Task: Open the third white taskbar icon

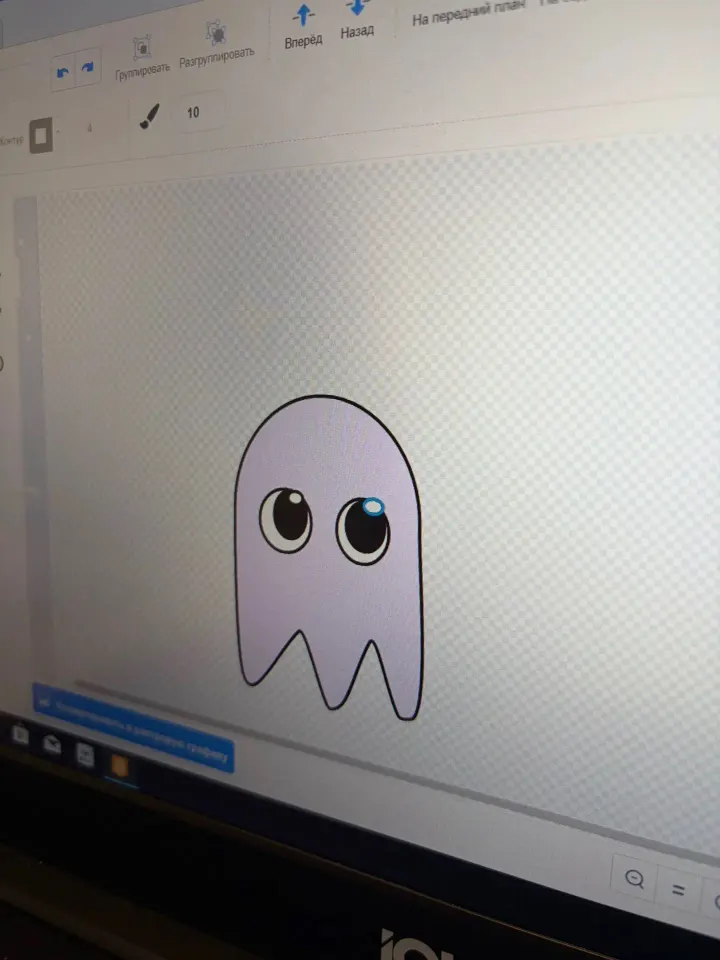Action: coord(84,755)
